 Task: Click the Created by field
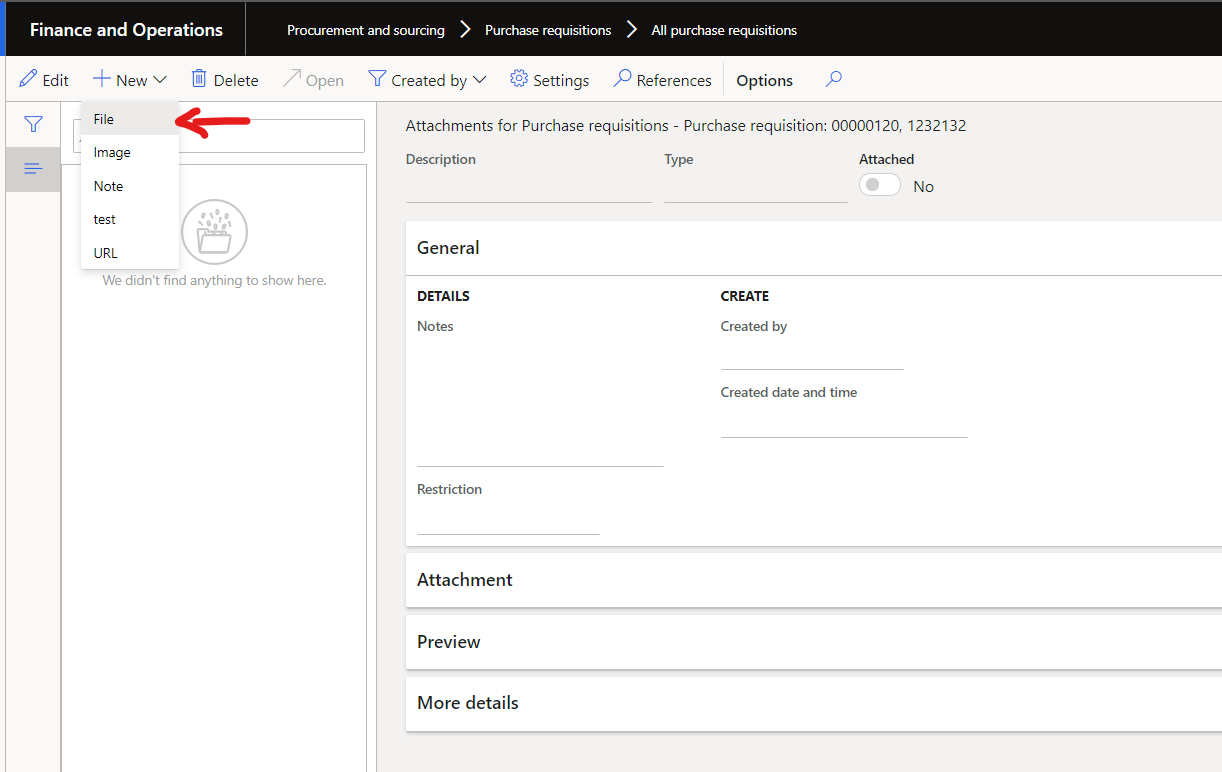[812, 354]
